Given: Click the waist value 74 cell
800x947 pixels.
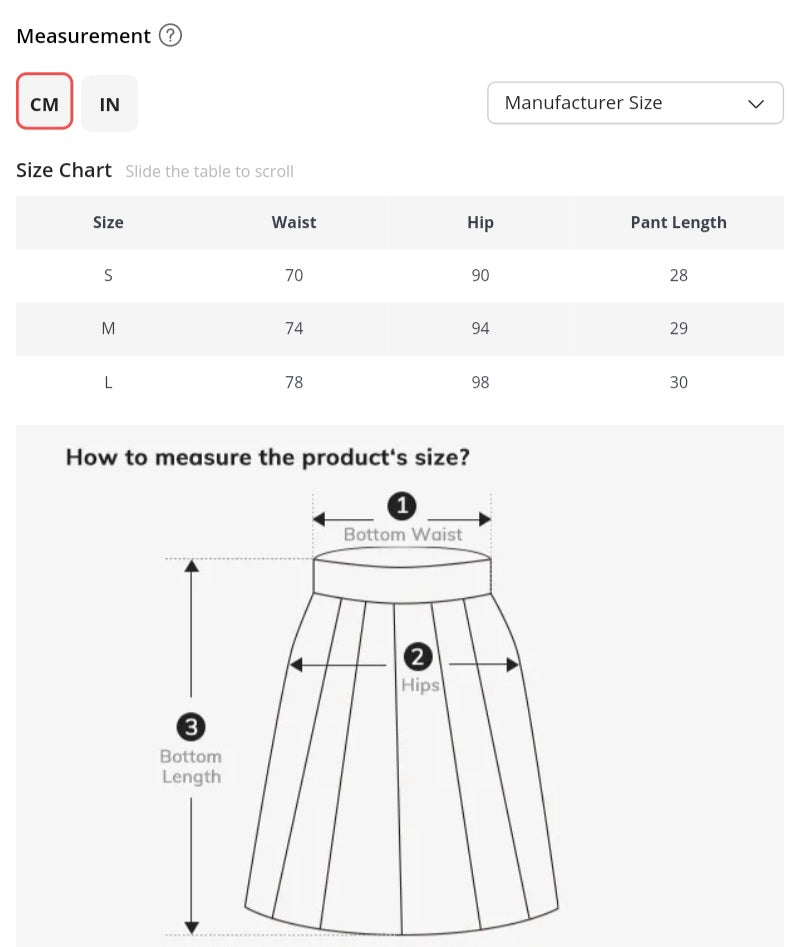Looking at the screenshot, I should point(294,329).
